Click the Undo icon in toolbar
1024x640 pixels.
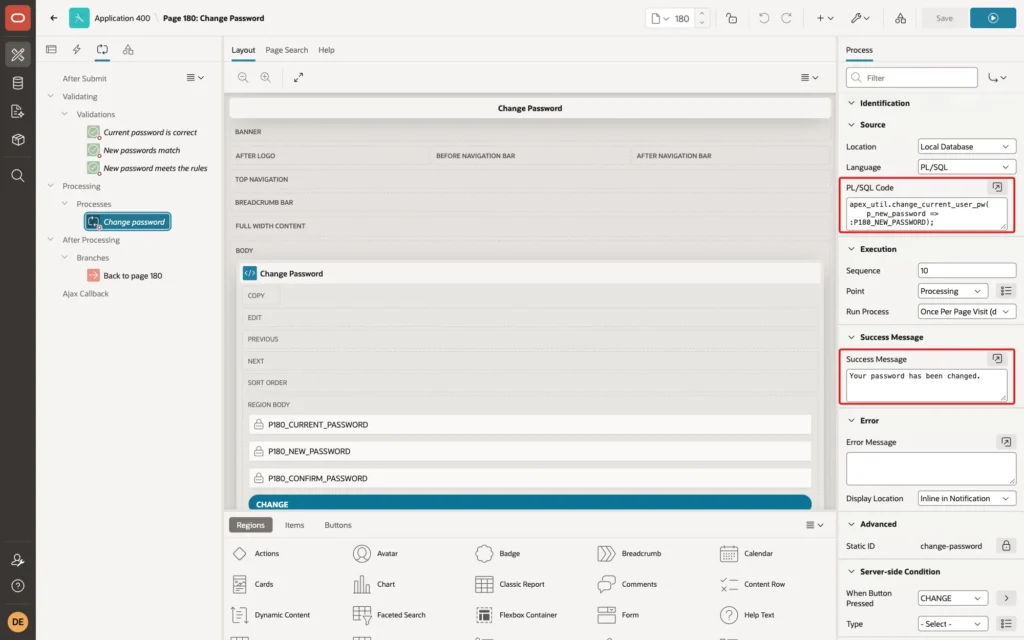tap(763, 18)
